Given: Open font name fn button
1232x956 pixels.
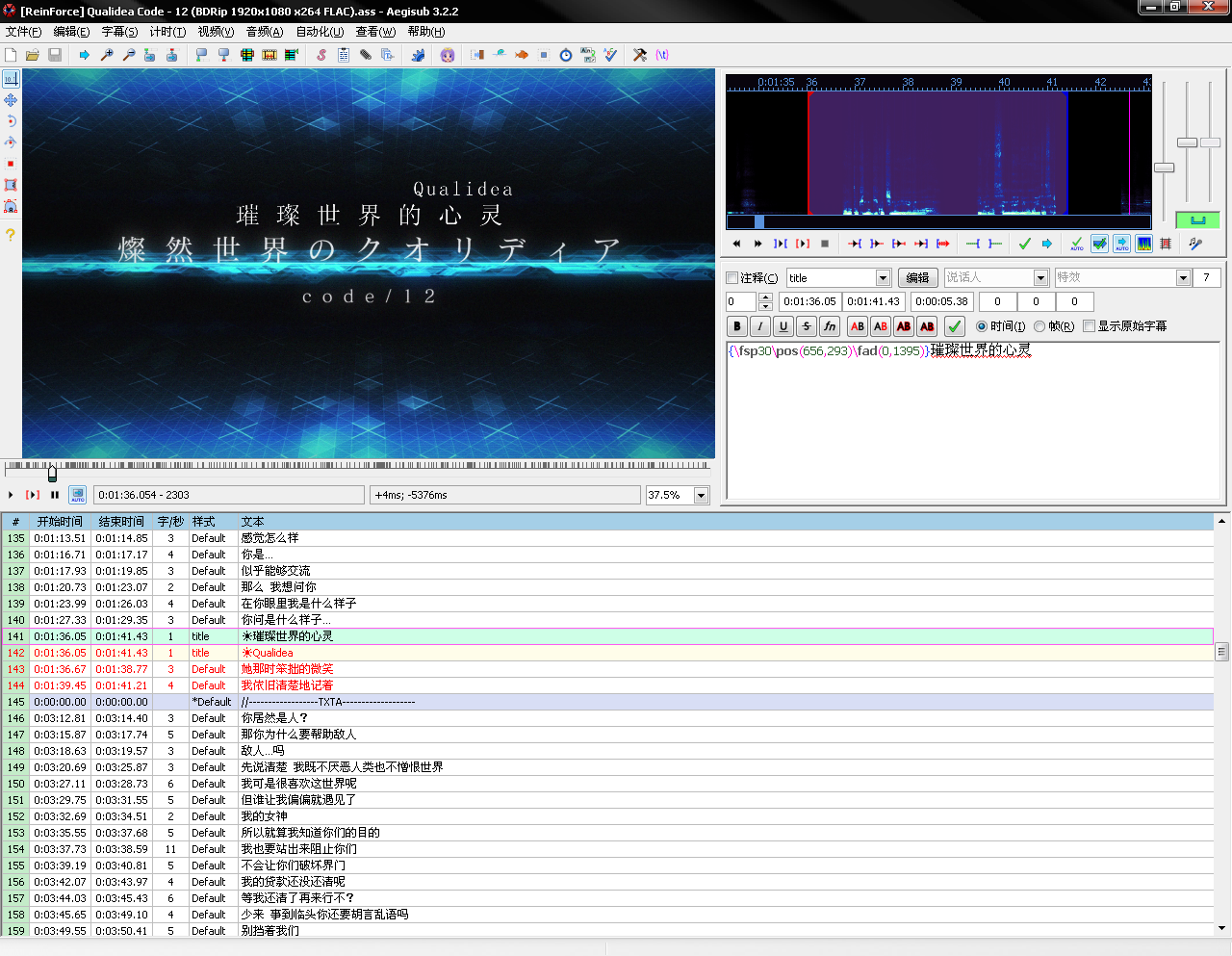Looking at the screenshot, I should click(x=830, y=326).
